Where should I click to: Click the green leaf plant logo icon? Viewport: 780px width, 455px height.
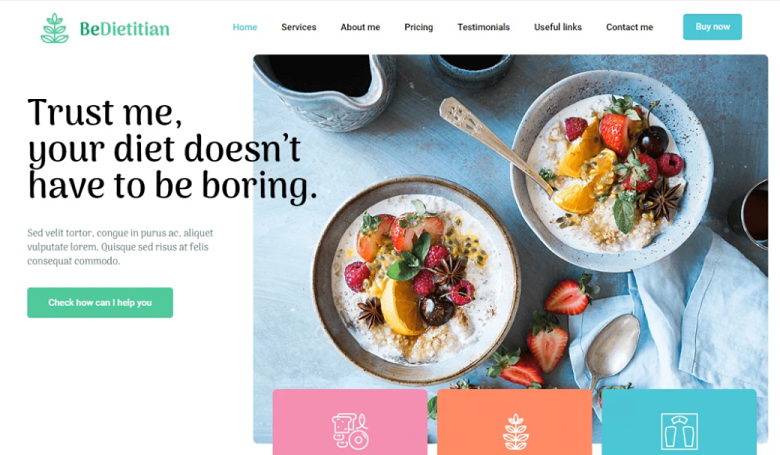coord(54,28)
